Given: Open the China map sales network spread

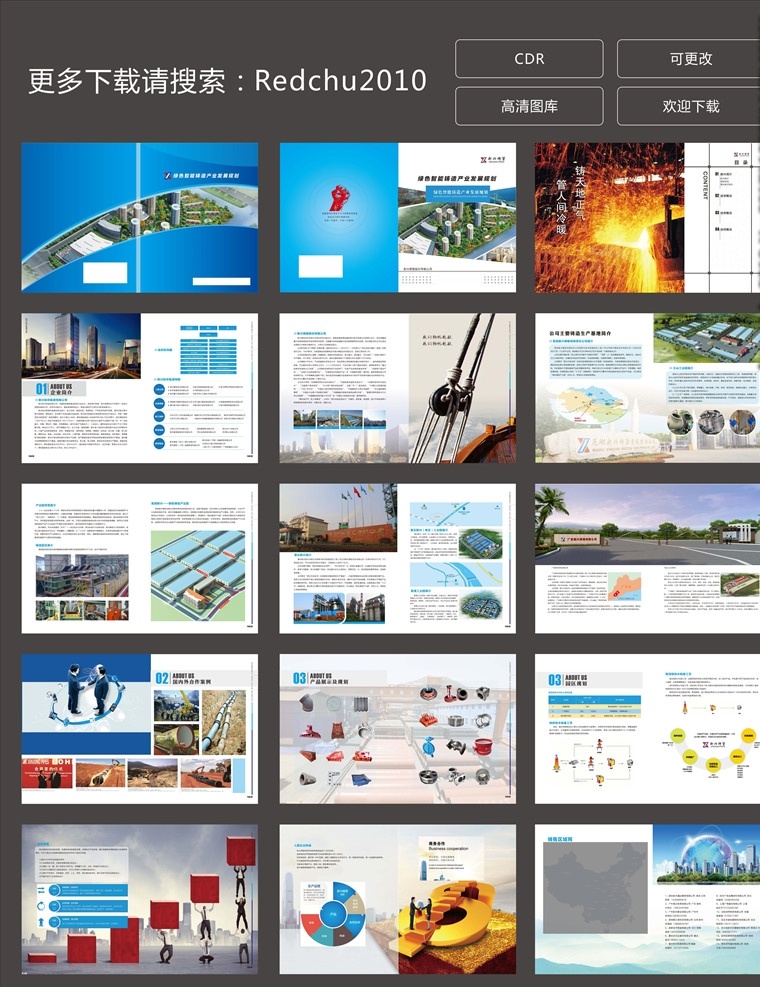Looking at the screenshot, I should [647, 900].
